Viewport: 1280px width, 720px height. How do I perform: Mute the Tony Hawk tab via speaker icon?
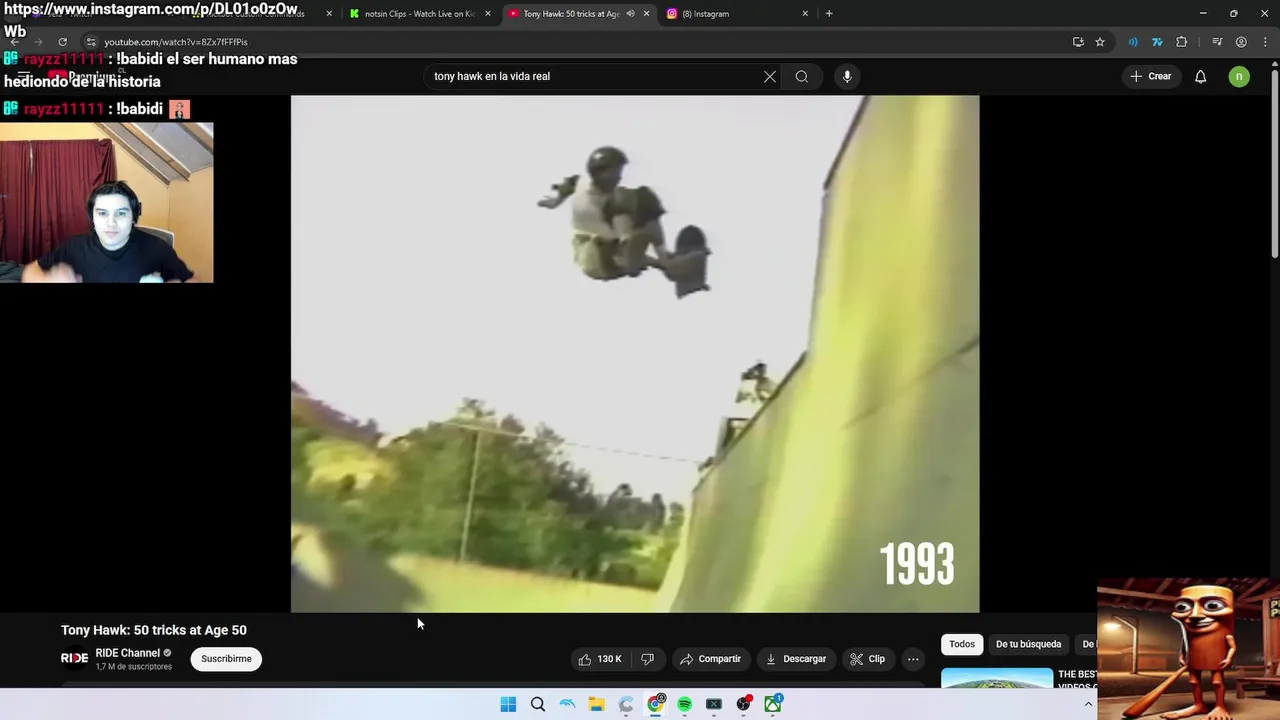[631, 14]
